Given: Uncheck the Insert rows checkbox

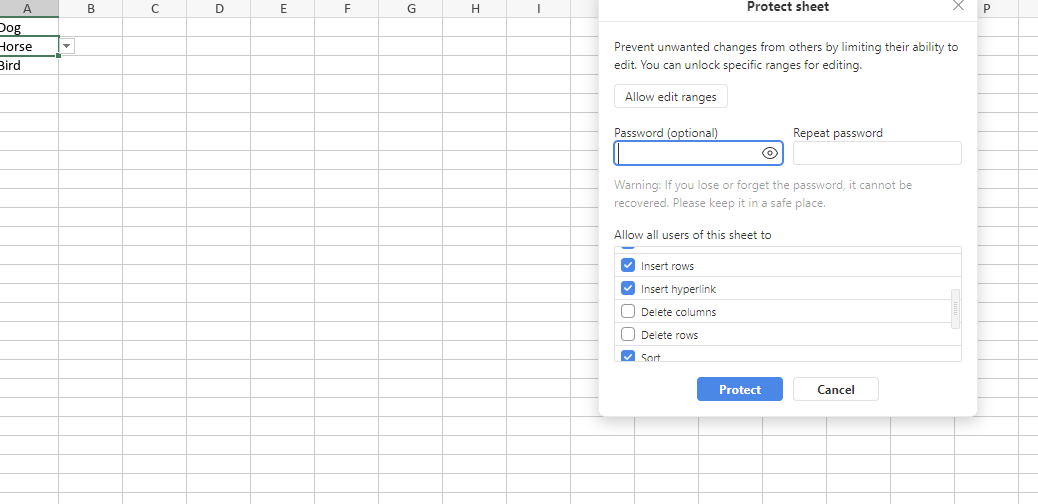Looking at the screenshot, I should pyautogui.click(x=628, y=266).
